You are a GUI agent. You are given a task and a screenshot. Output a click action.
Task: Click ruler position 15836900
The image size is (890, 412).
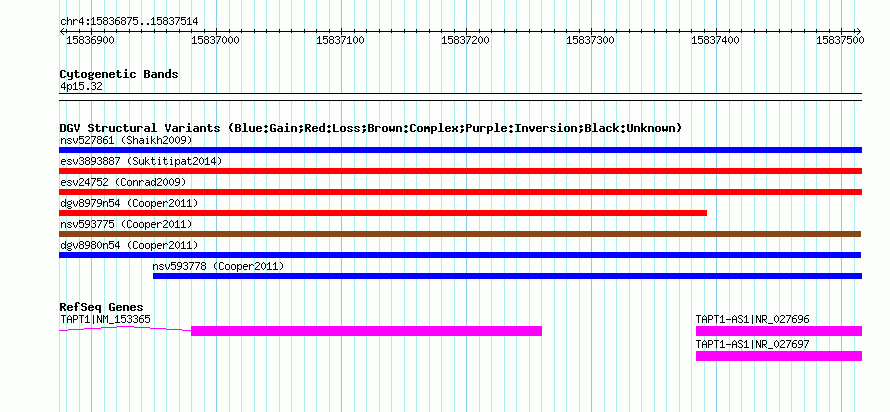tap(90, 40)
